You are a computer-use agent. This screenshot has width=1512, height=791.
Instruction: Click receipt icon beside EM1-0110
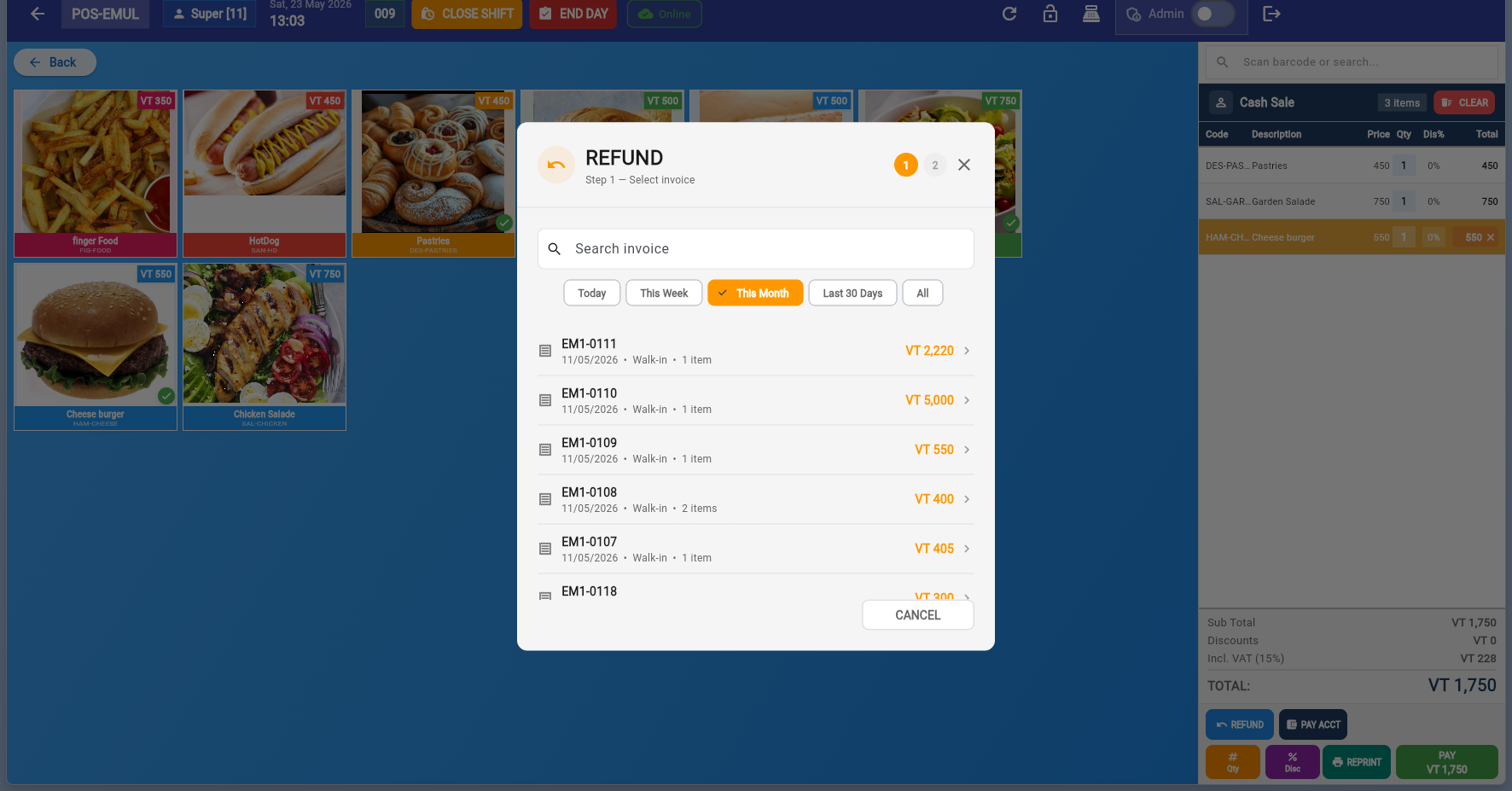click(545, 400)
